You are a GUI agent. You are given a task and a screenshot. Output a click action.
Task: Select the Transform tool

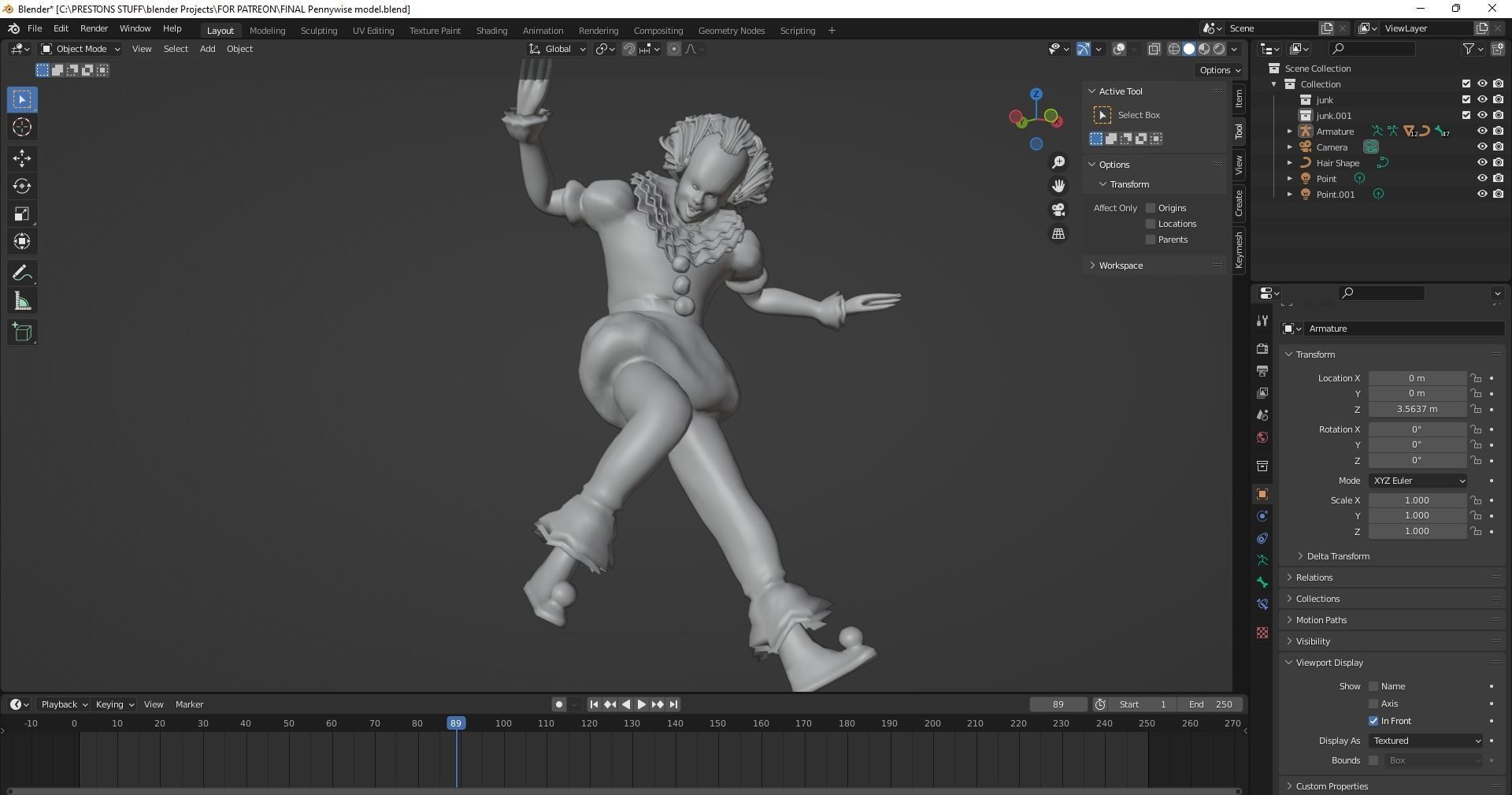coord(22,241)
